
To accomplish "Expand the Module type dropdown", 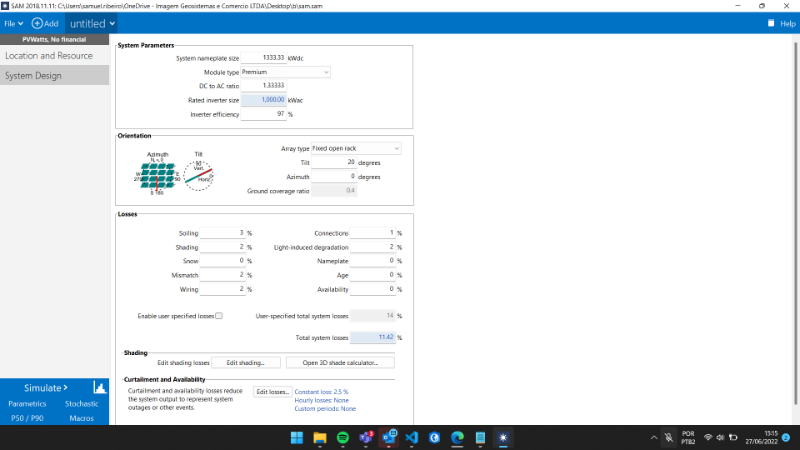I will 285,72.
